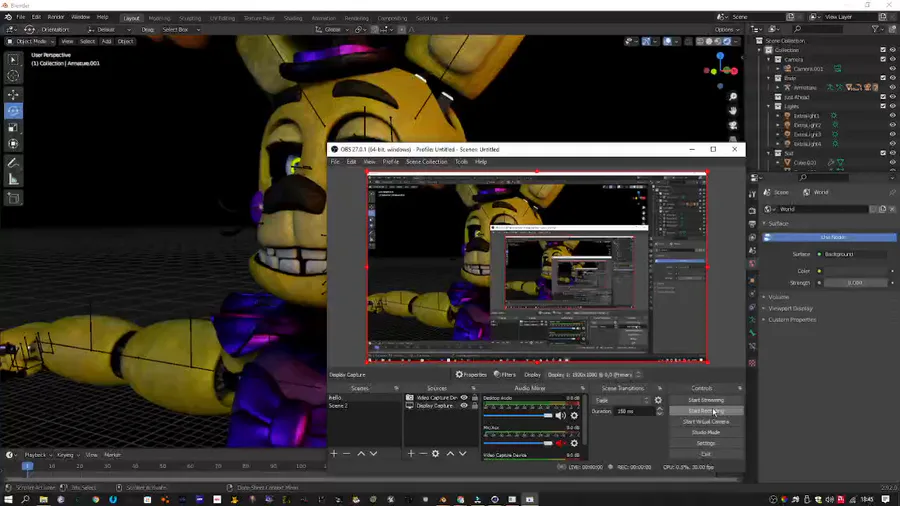
Task: Remove scene with Scenes minus icon
Action: click(346, 453)
